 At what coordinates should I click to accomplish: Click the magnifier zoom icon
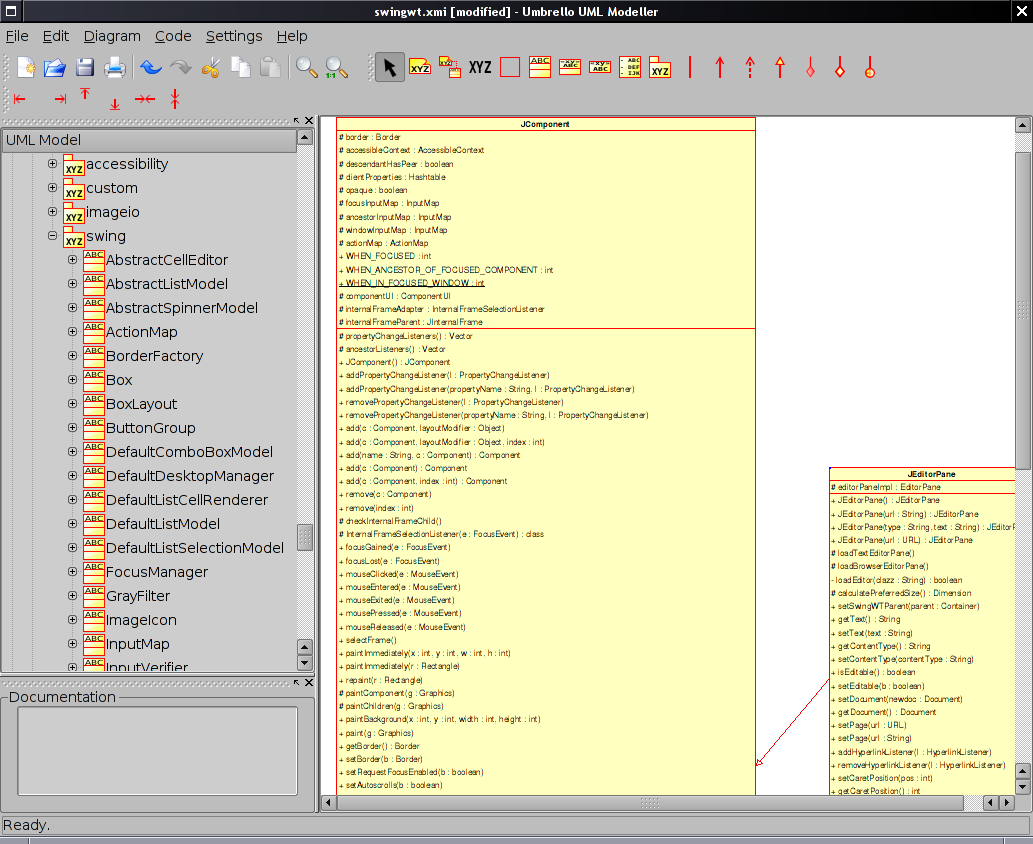pos(306,67)
